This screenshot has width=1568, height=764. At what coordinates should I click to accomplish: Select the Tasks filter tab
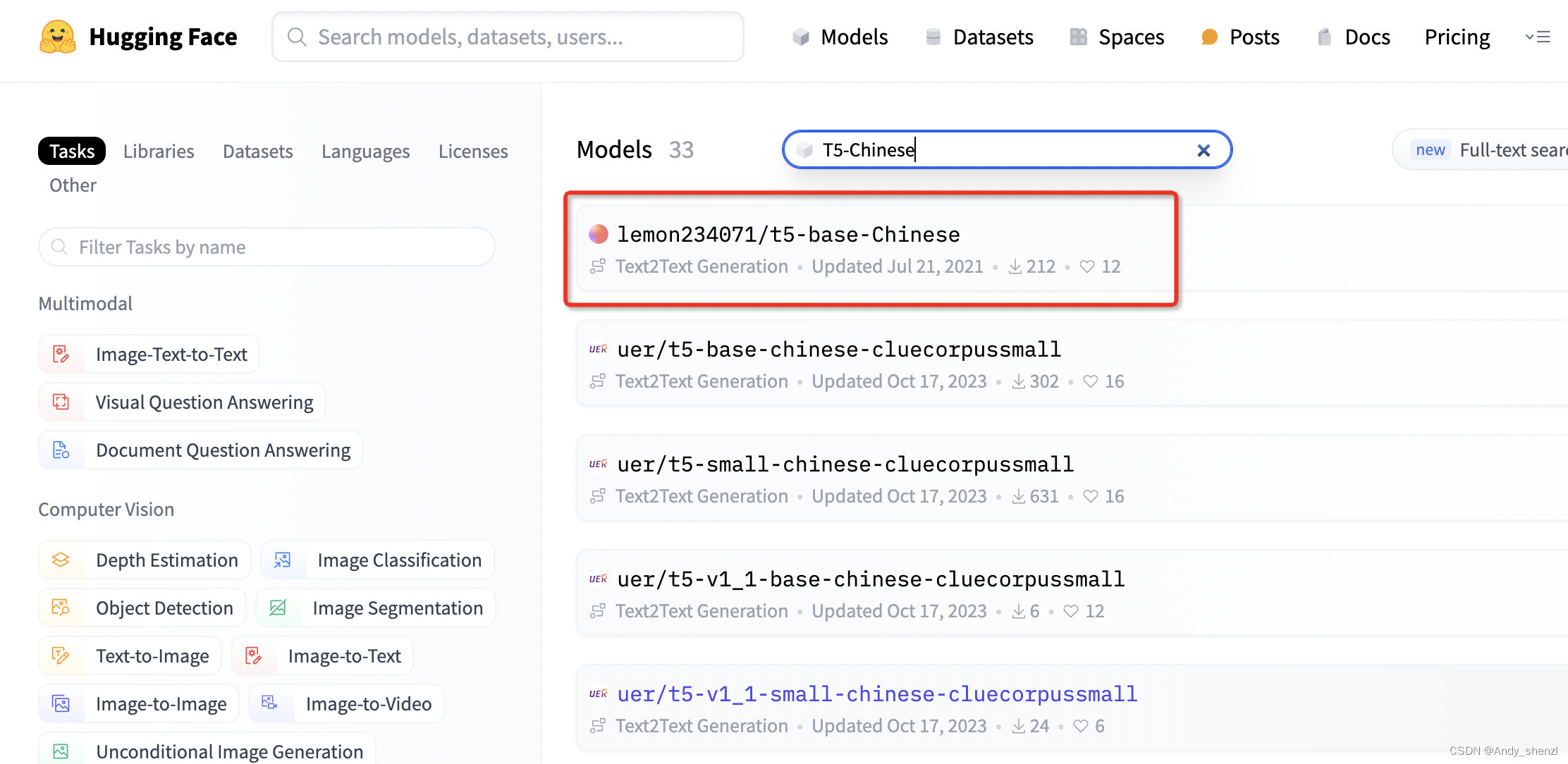pyautogui.click(x=72, y=151)
